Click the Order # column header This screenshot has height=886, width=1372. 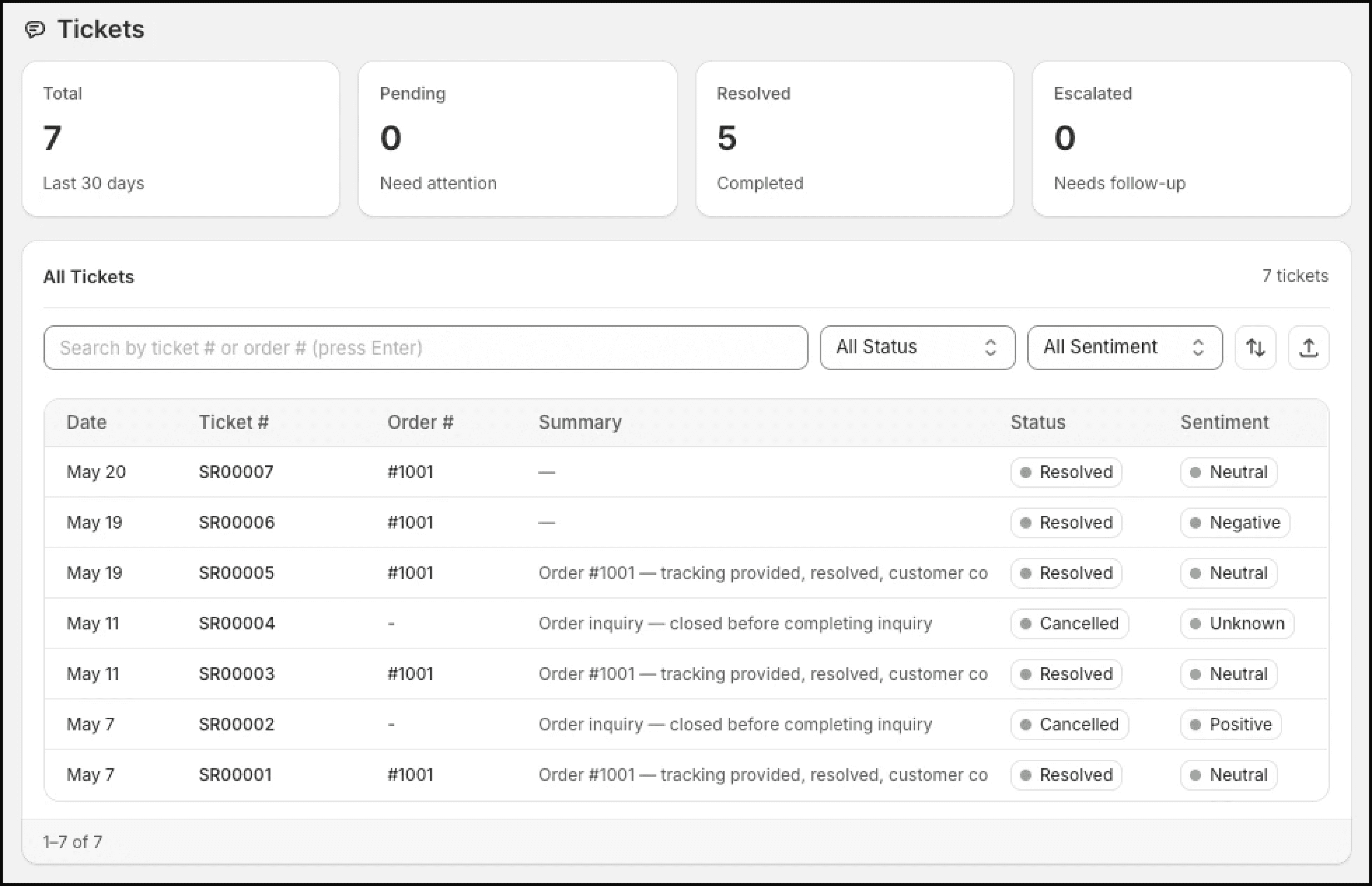tap(420, 422)
